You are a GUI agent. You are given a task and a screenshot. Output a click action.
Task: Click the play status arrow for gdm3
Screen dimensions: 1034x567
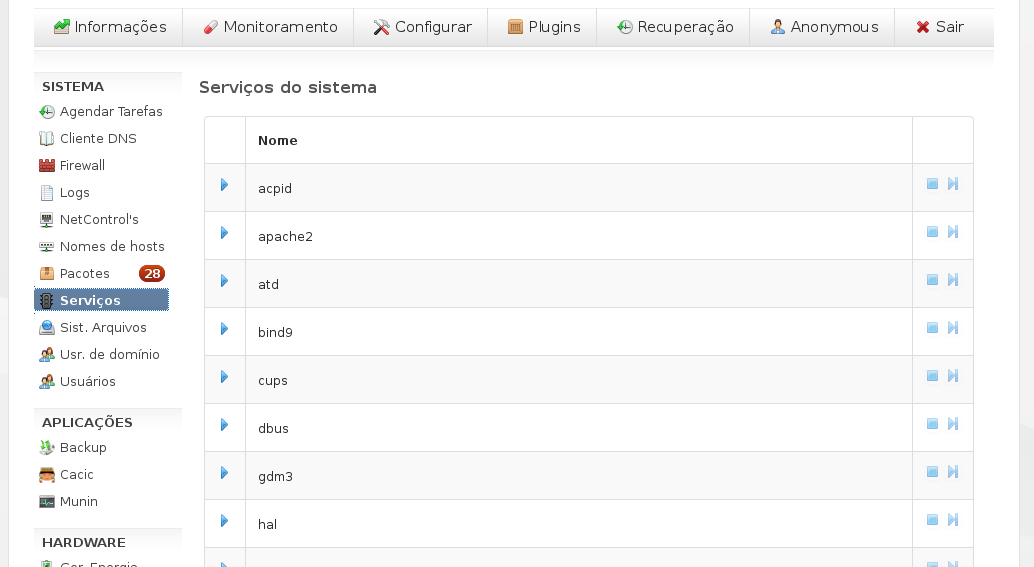[224, 473]
